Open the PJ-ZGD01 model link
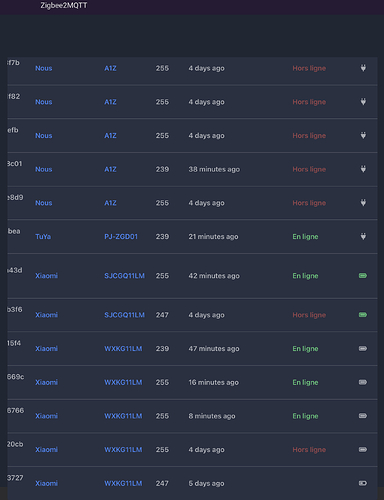 point(121,237)
